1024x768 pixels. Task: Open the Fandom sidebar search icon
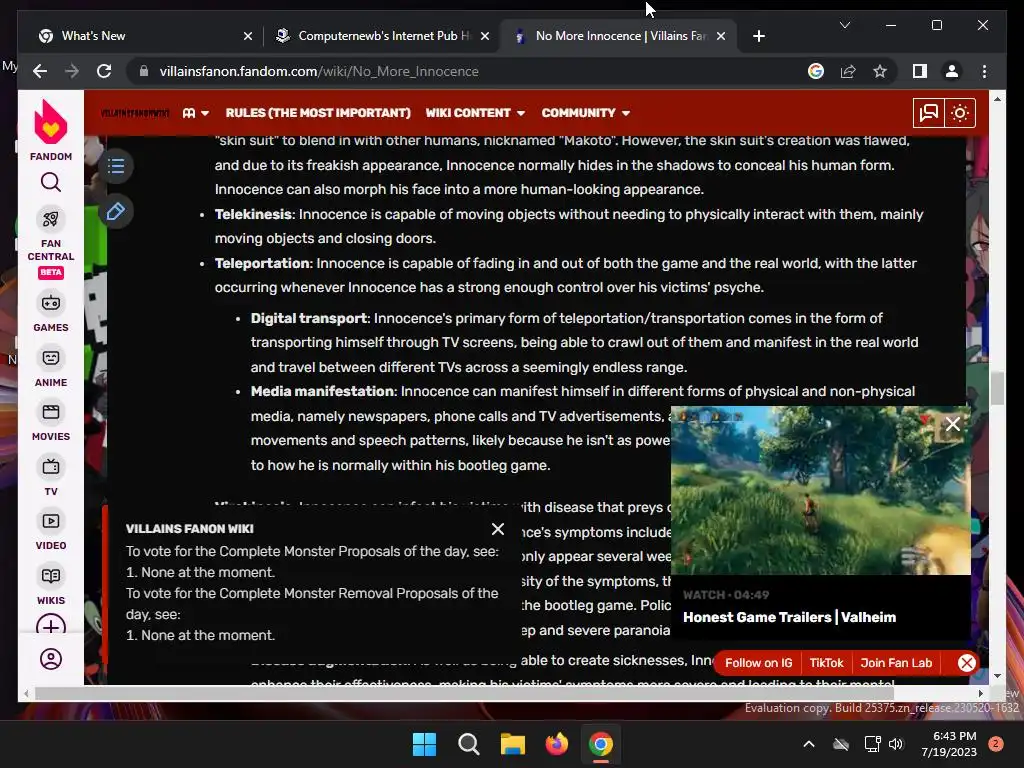pos(51,182)
